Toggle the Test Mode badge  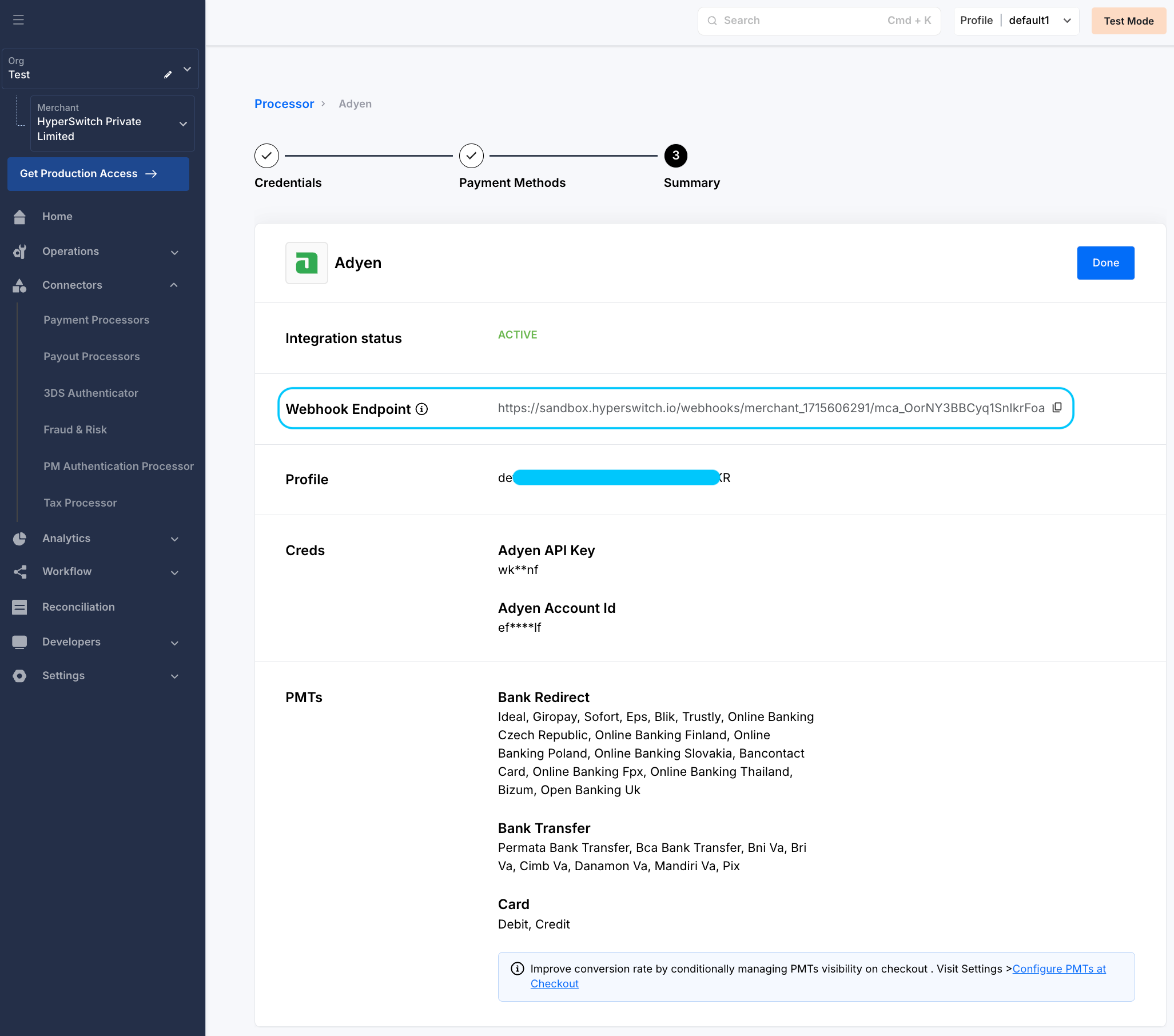tap(1128, 21)
